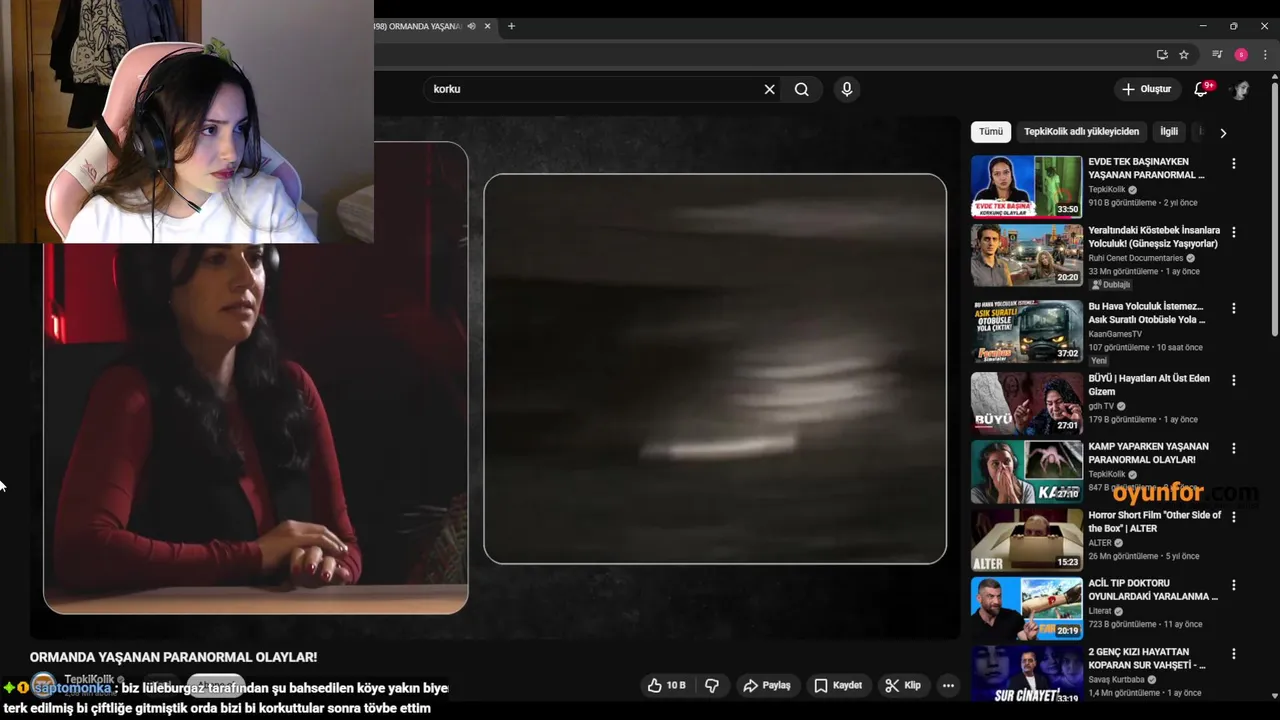The height and width of the screenshot is (720, 1280).
Task: Click the Savaş Kurtbaba channel name
Action: pos(1118,680)
